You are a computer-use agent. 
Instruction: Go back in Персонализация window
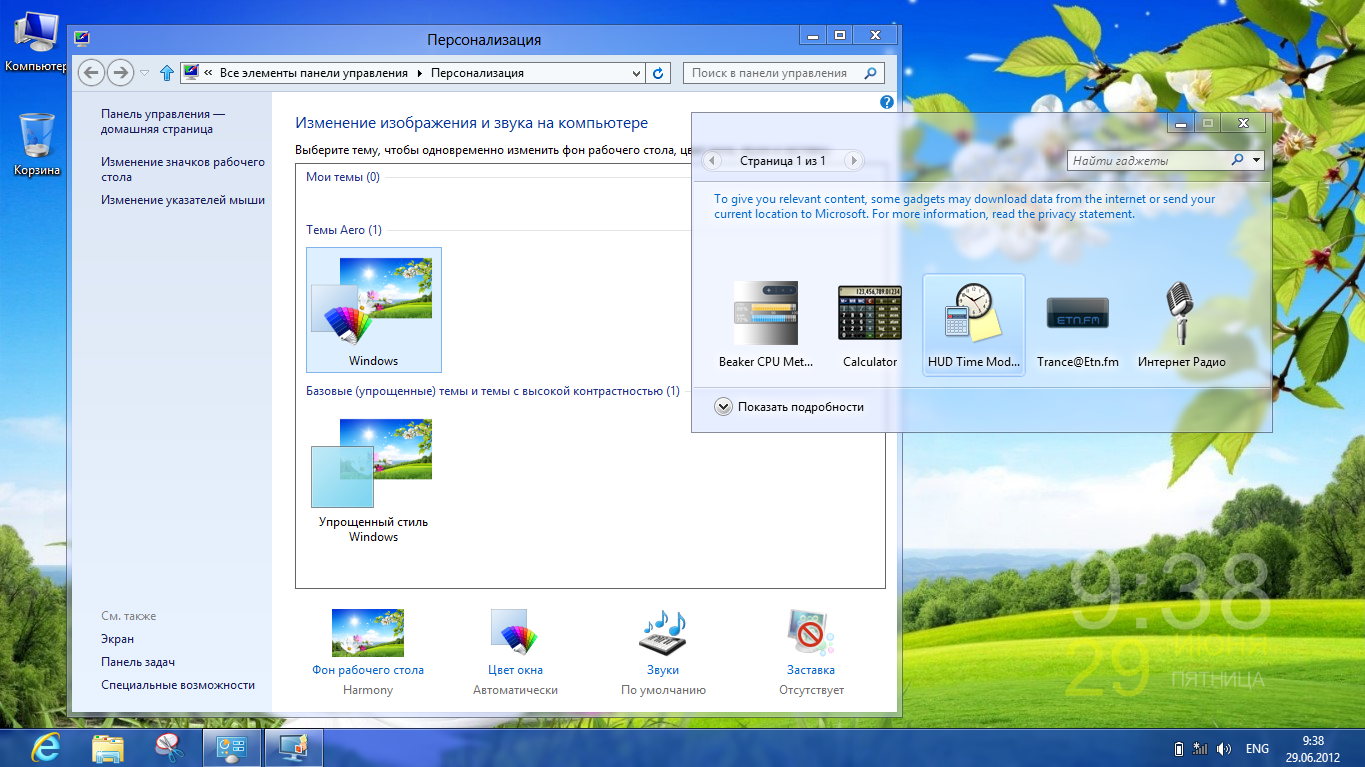91,72
